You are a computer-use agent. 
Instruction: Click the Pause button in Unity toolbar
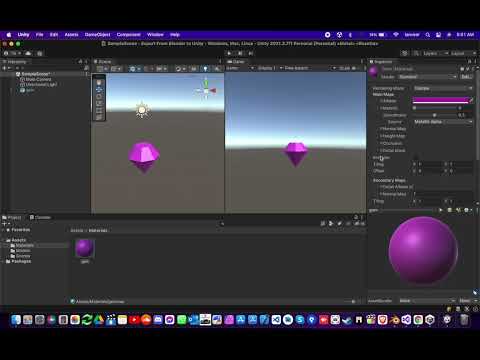click(240, 53)
